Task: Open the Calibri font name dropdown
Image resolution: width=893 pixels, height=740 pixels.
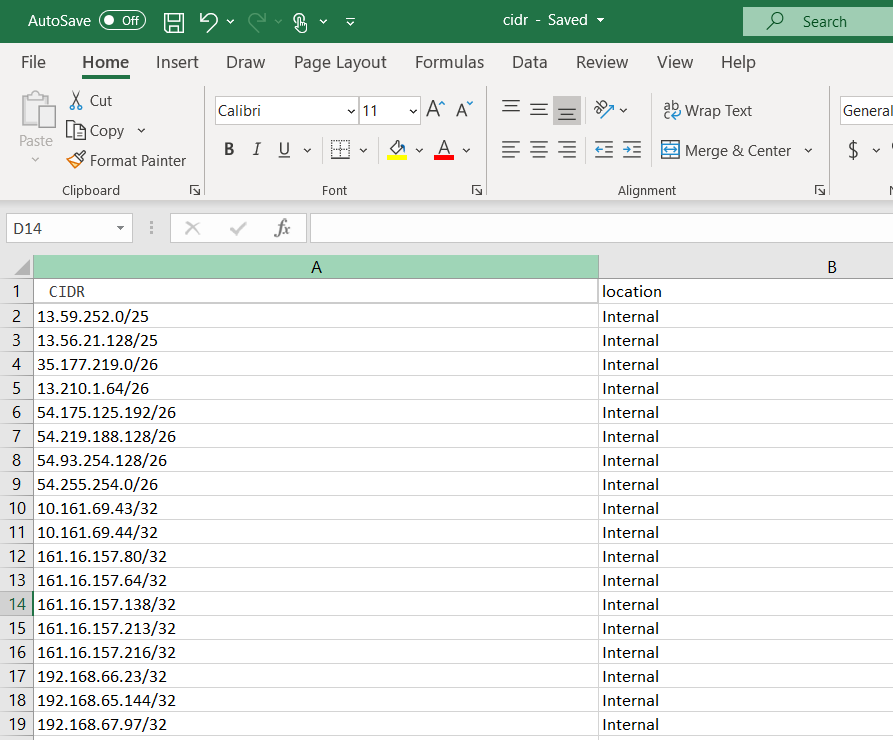Action: 351,111
